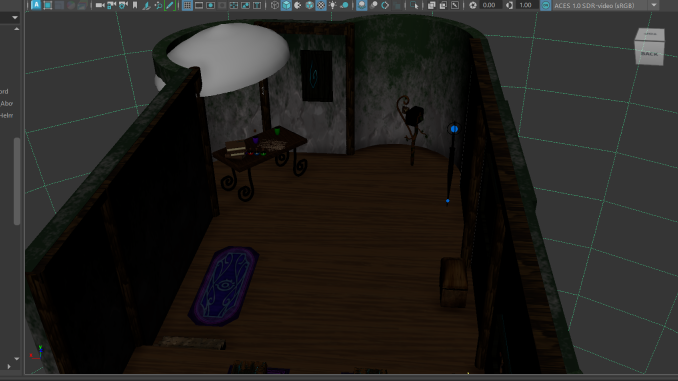Expand the left panel top dropdown arrow
This screenshot has width=678, height=381.
pos(15,18)
